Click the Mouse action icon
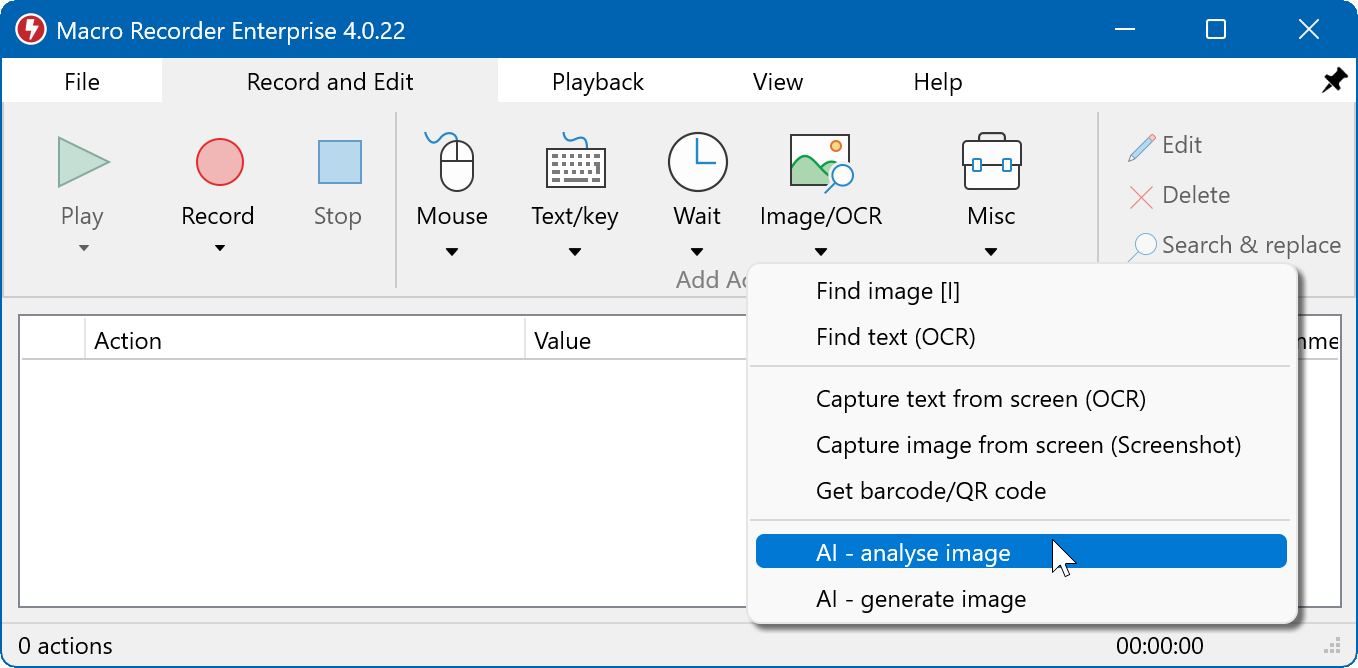Image resolution: width=1358 pixels, height=668 pixels. (x=452, y=162)
